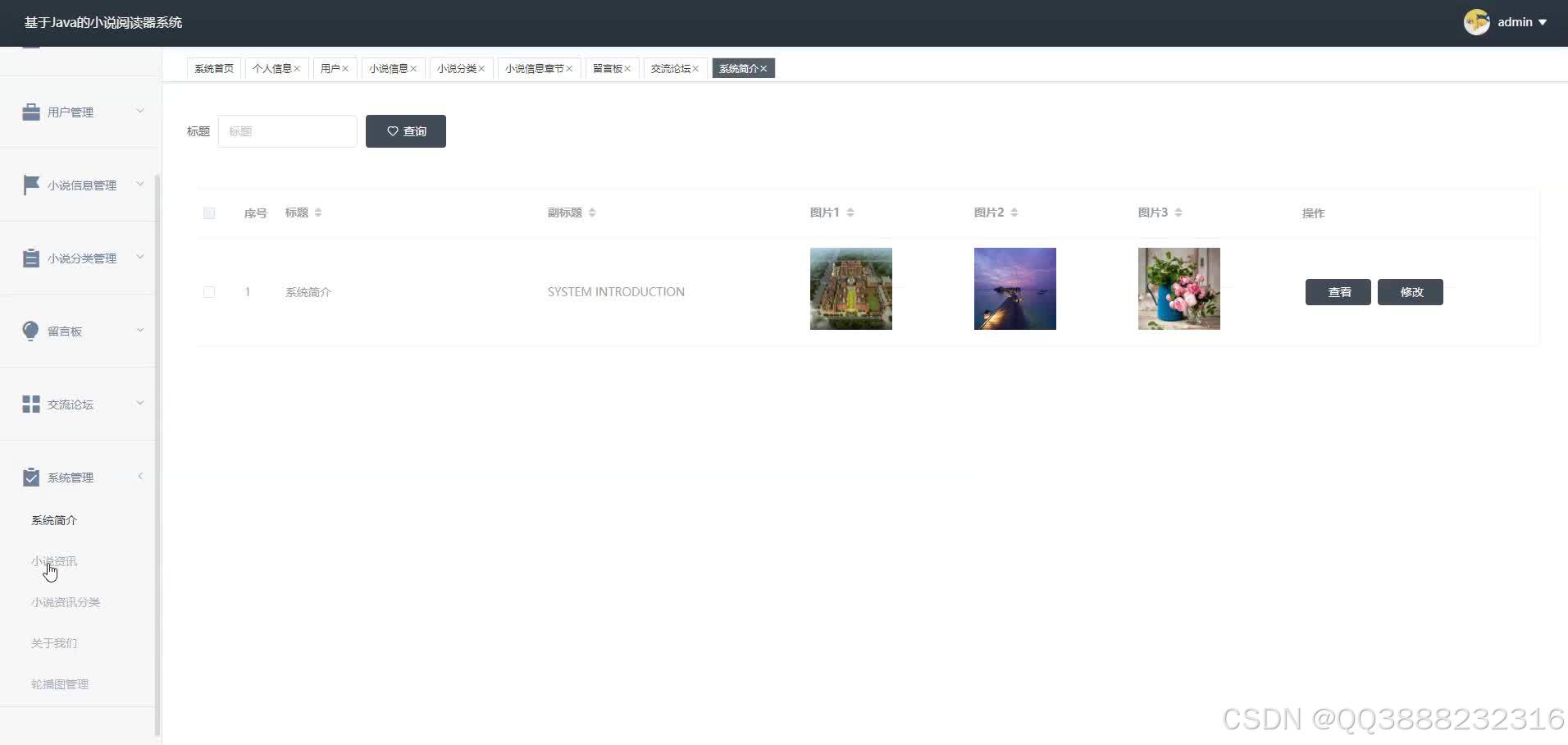
Task: Click the 系统简介 title cell in table
Action: pyautogui.click(x=308, y=292)
